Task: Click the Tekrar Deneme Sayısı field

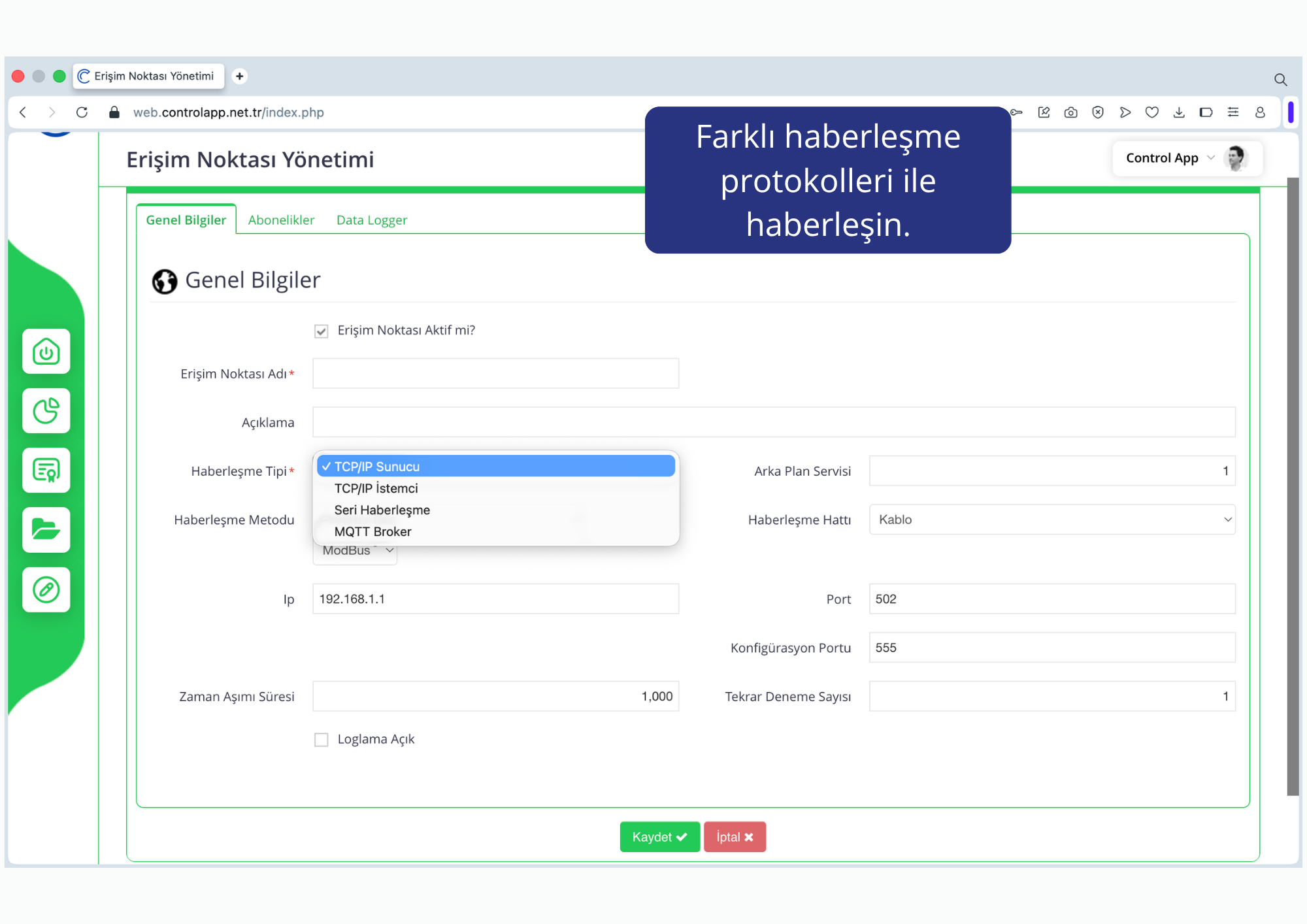Action: coord(1052,697)
